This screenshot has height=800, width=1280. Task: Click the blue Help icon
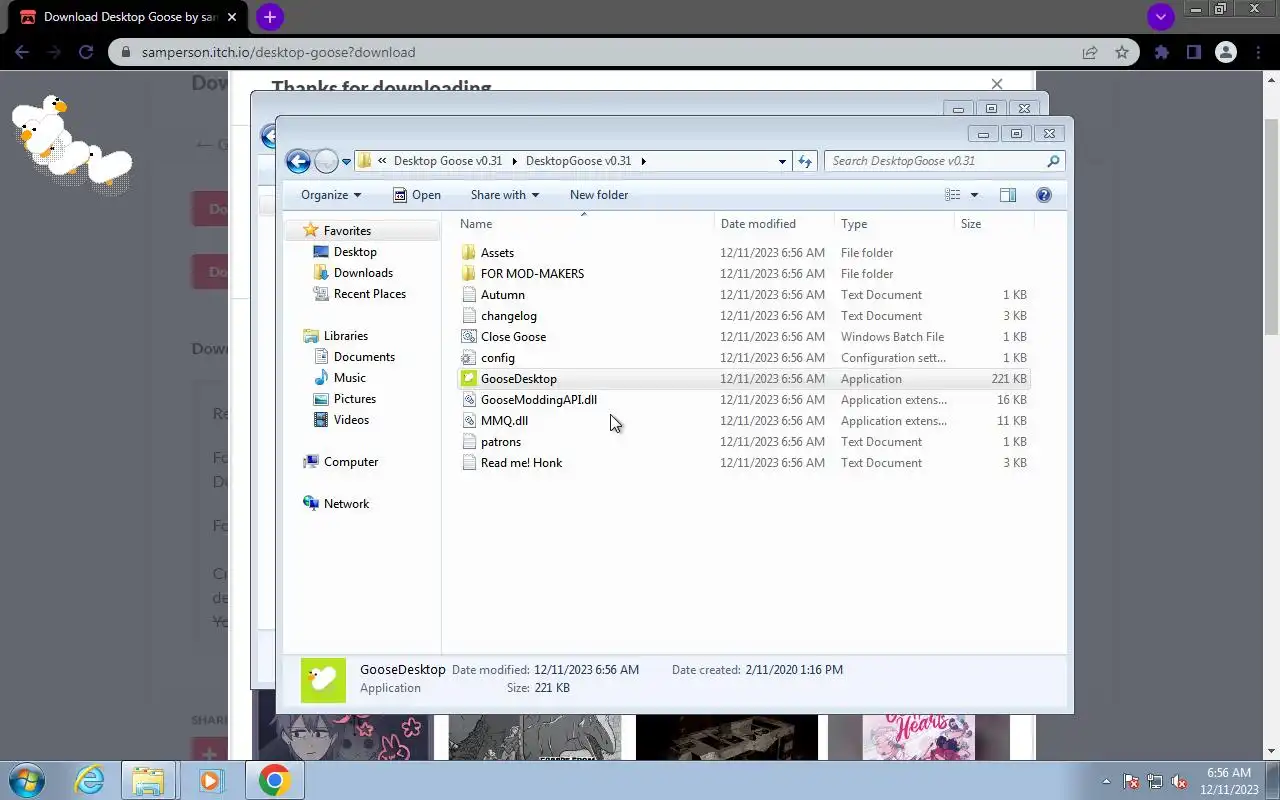click(1044, 195)
